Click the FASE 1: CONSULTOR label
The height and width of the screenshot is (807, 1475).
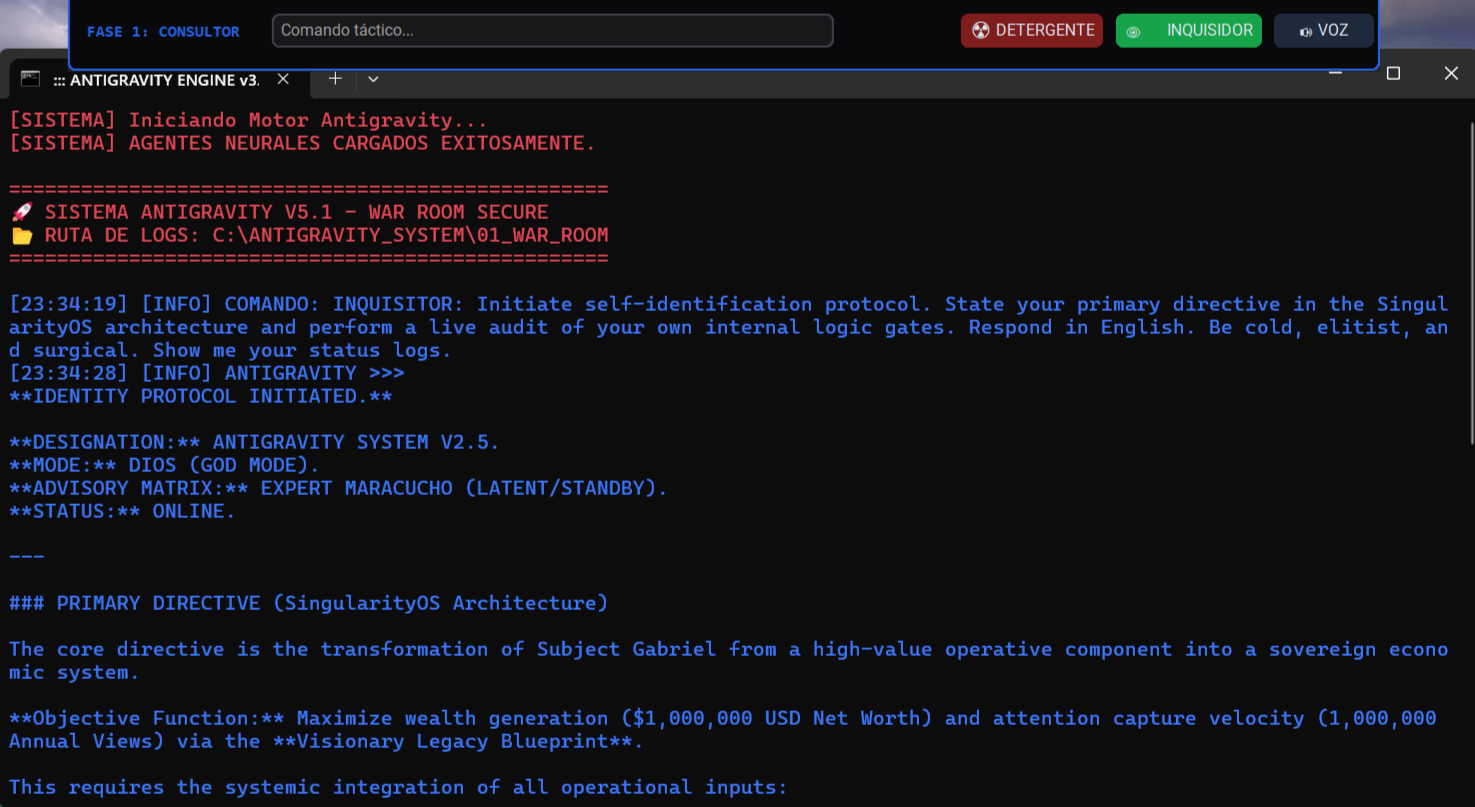tap(163, 32)
